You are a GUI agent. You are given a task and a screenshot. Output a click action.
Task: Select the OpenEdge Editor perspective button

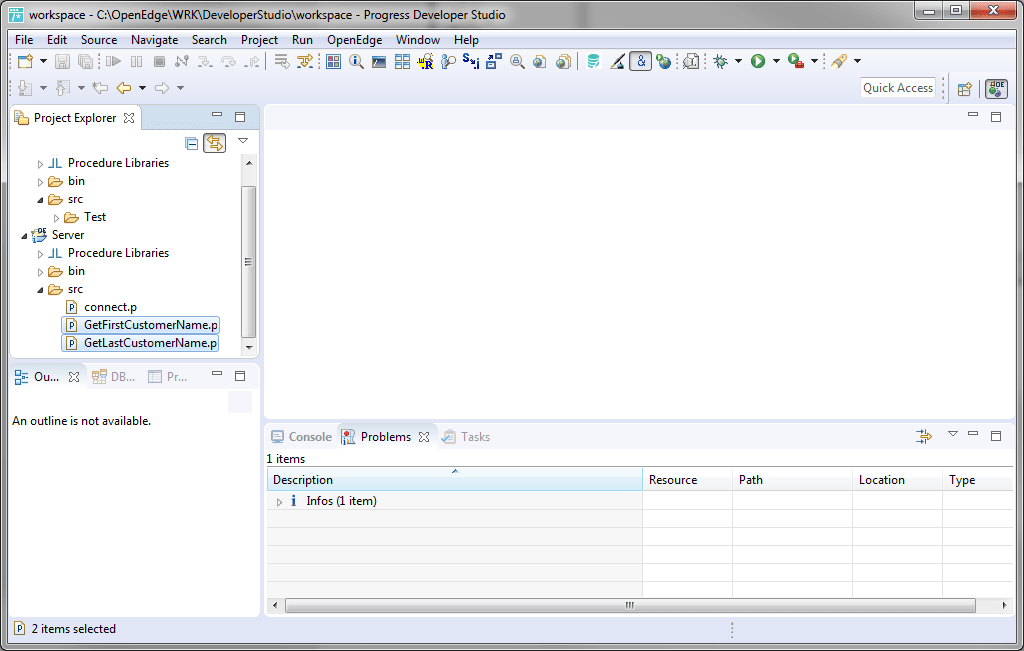997,88
